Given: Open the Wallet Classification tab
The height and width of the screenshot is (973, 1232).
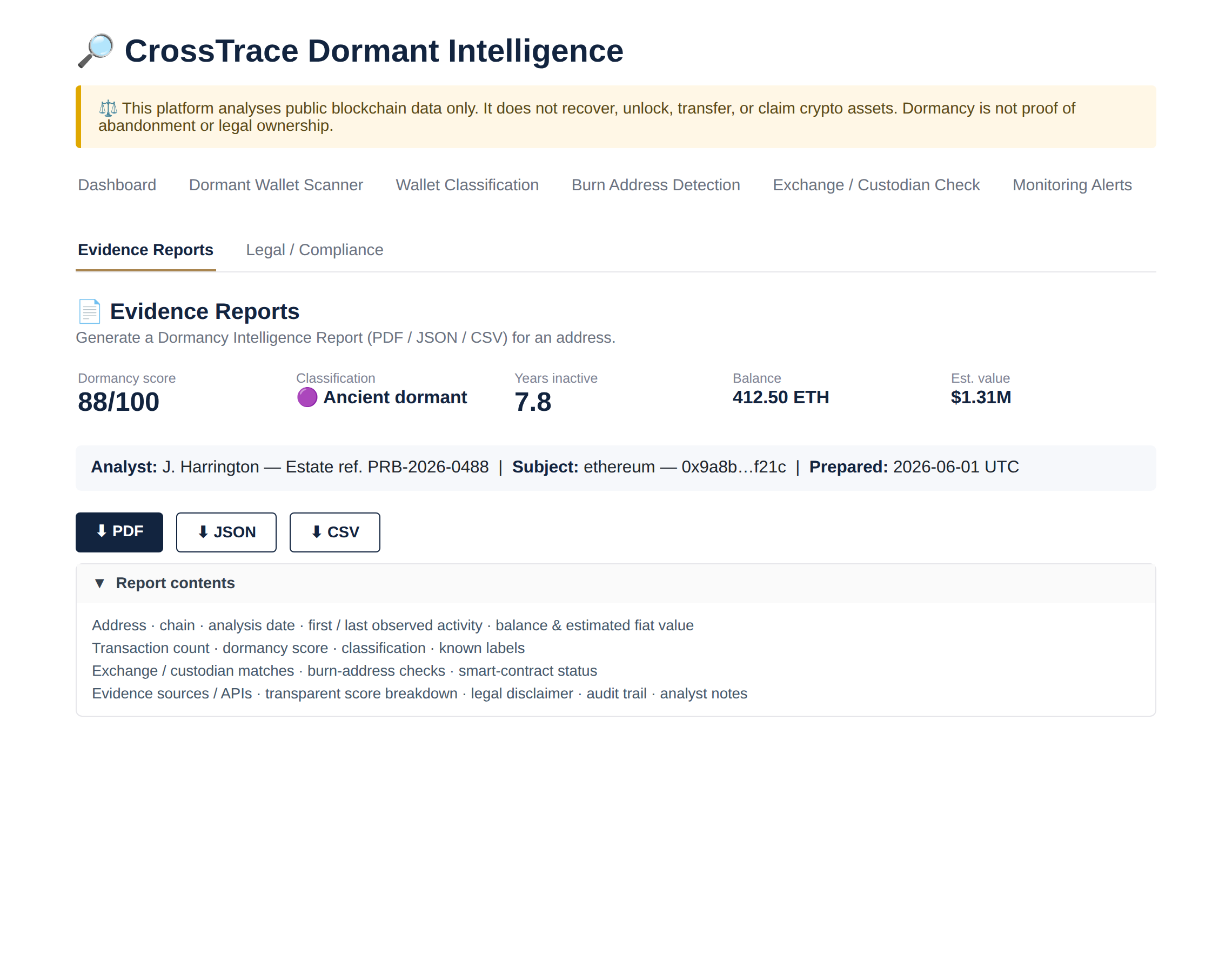Looking at the screenshot, I should pos(467,185).
